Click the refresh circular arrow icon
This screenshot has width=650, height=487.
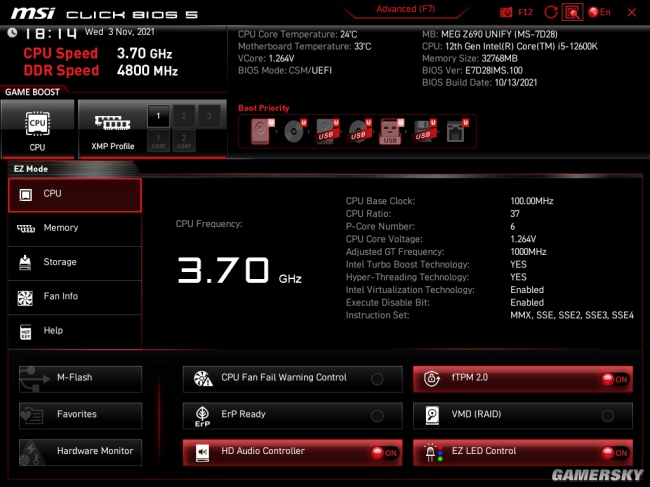[551, 12]
